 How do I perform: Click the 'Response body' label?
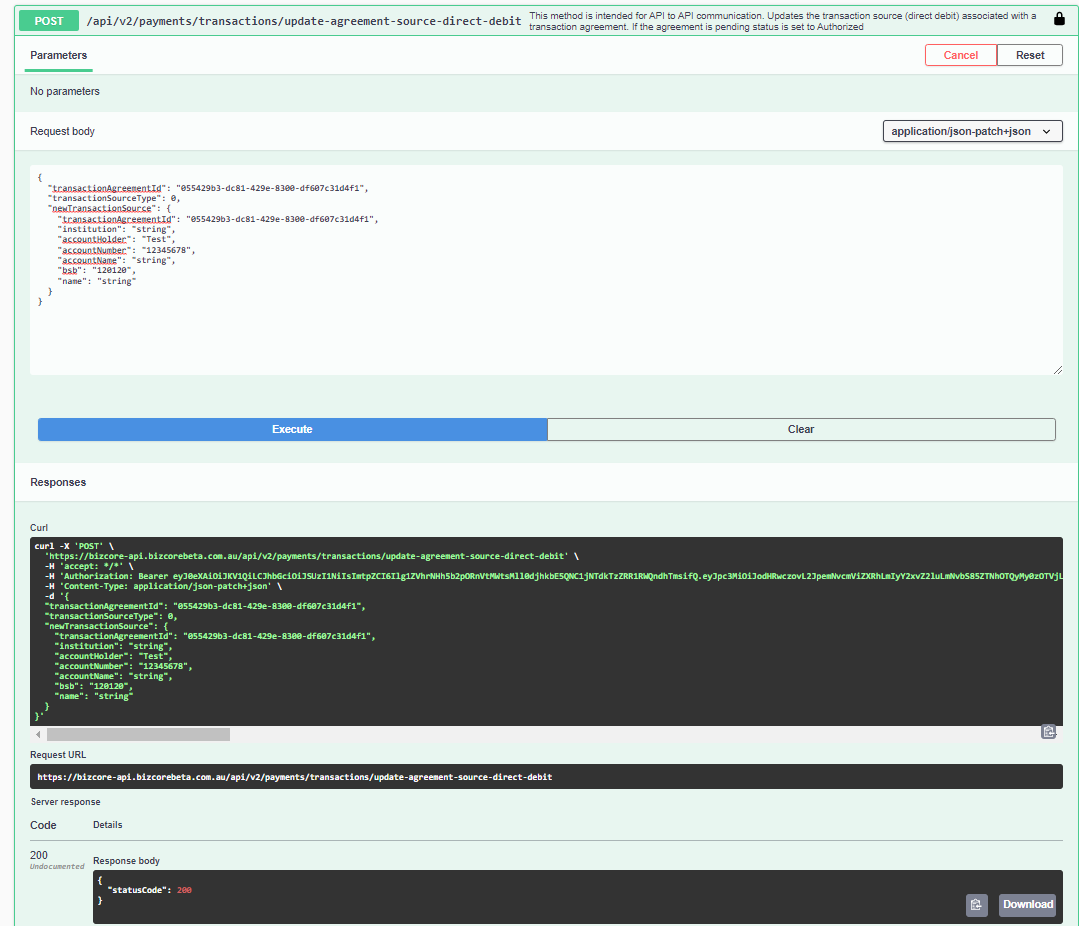pos(127,861)
